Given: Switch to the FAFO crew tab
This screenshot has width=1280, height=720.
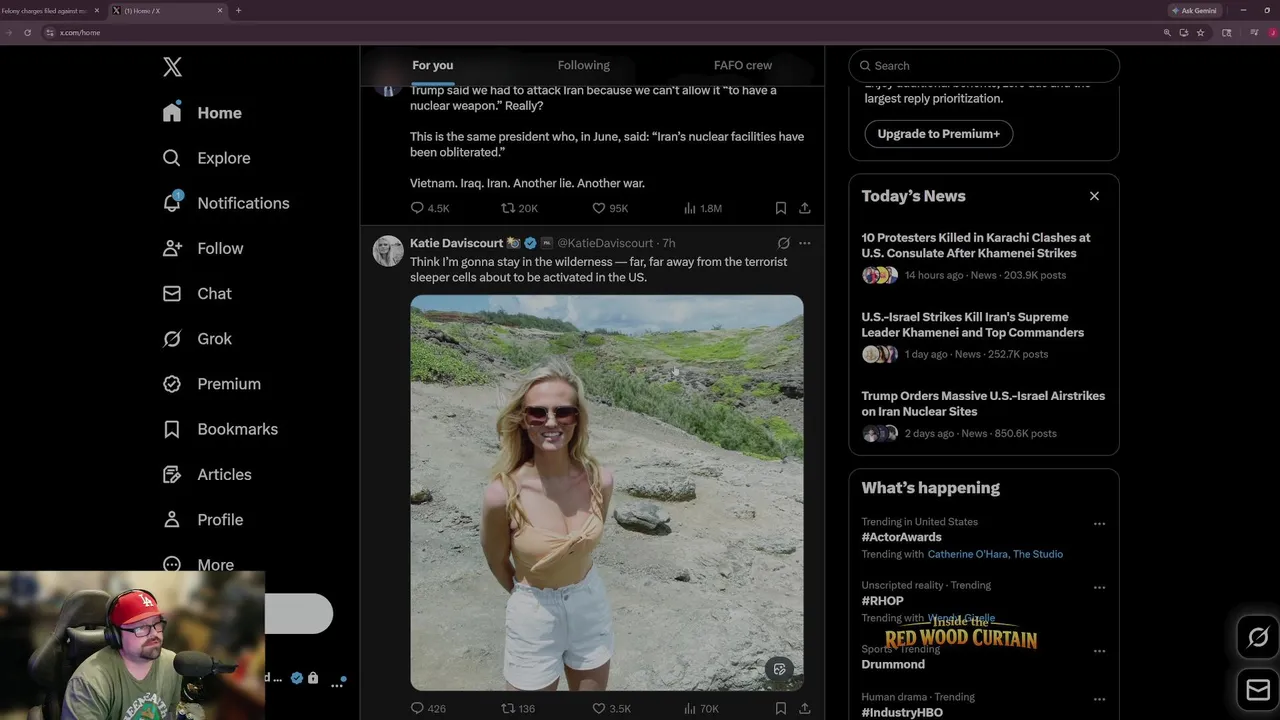Looking at the screenshot, I should [743, 65].
